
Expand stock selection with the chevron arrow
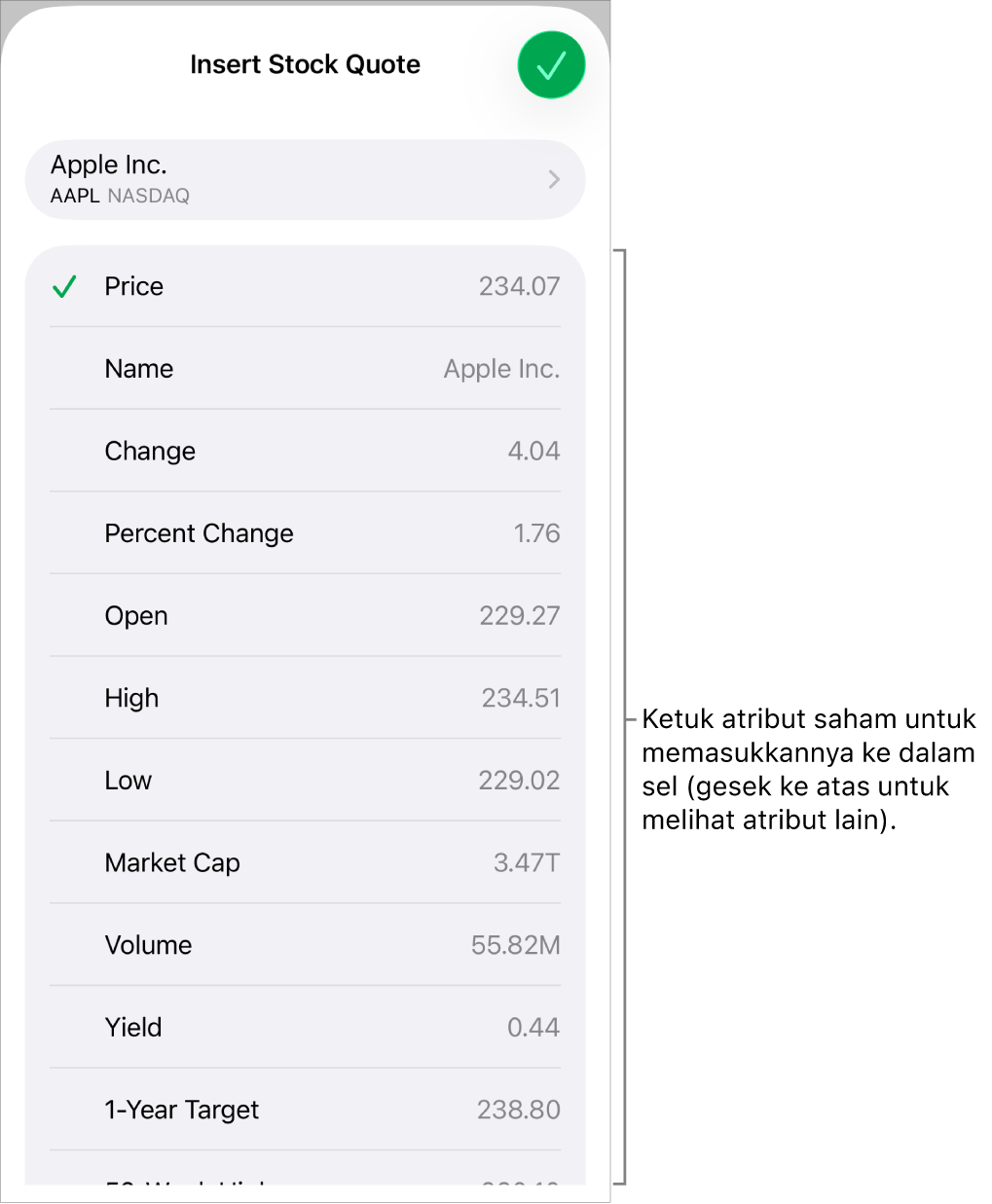(x=553, y=179)
